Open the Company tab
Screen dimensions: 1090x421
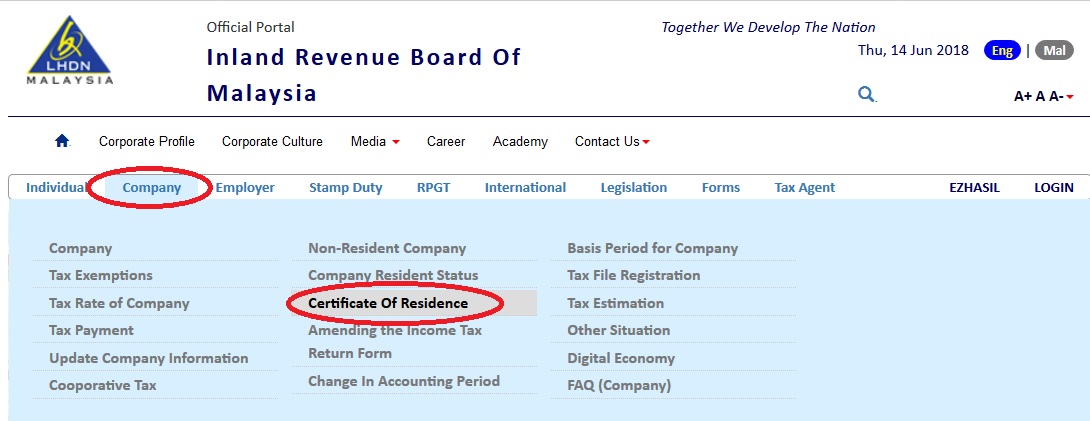click(x=152, y=187)
